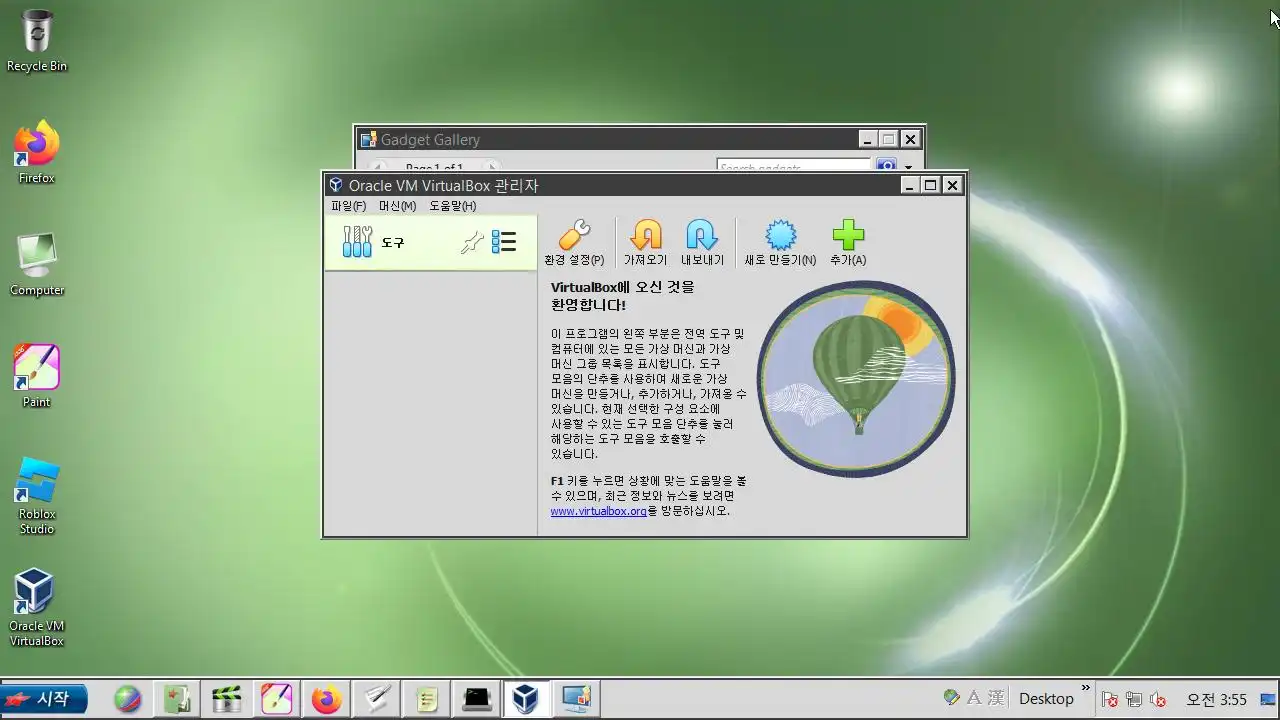The image size is (1280, 720).
Task: Minimize the VirtualBox 관리자 window
Action: click(909, 185)
